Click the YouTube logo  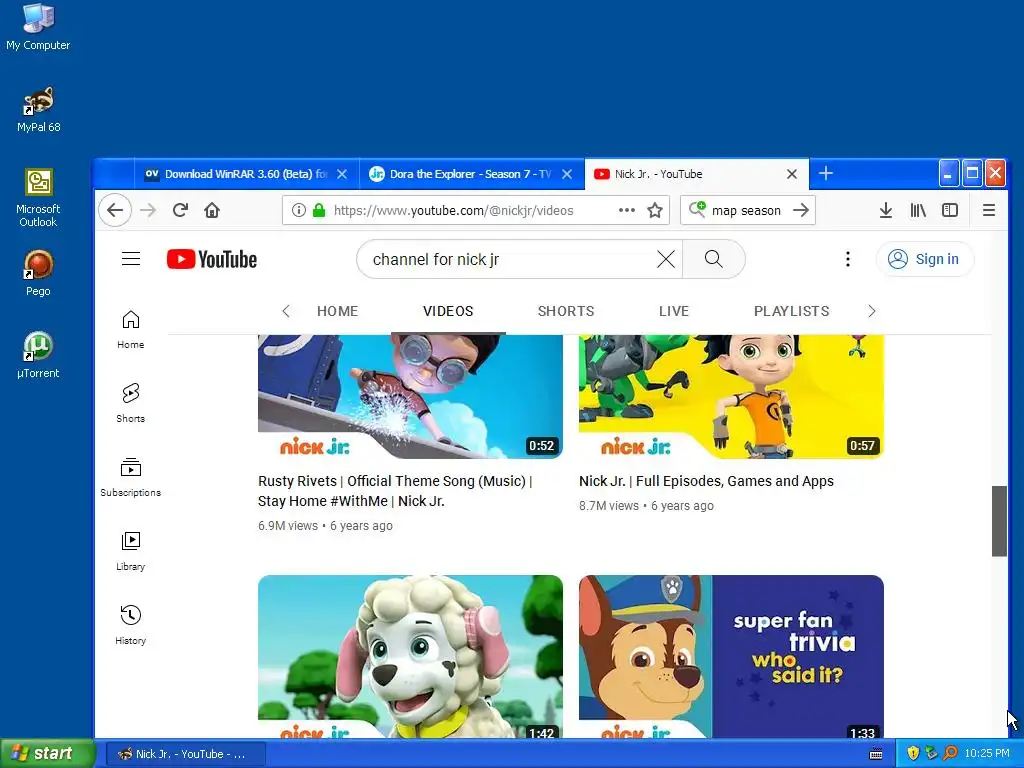point(212,259)
